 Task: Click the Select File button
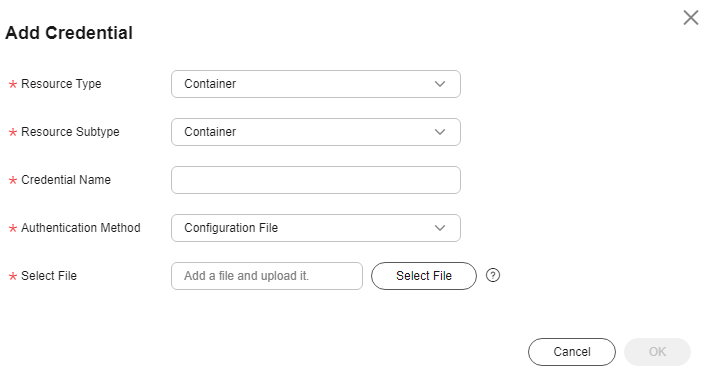point(424,276)
